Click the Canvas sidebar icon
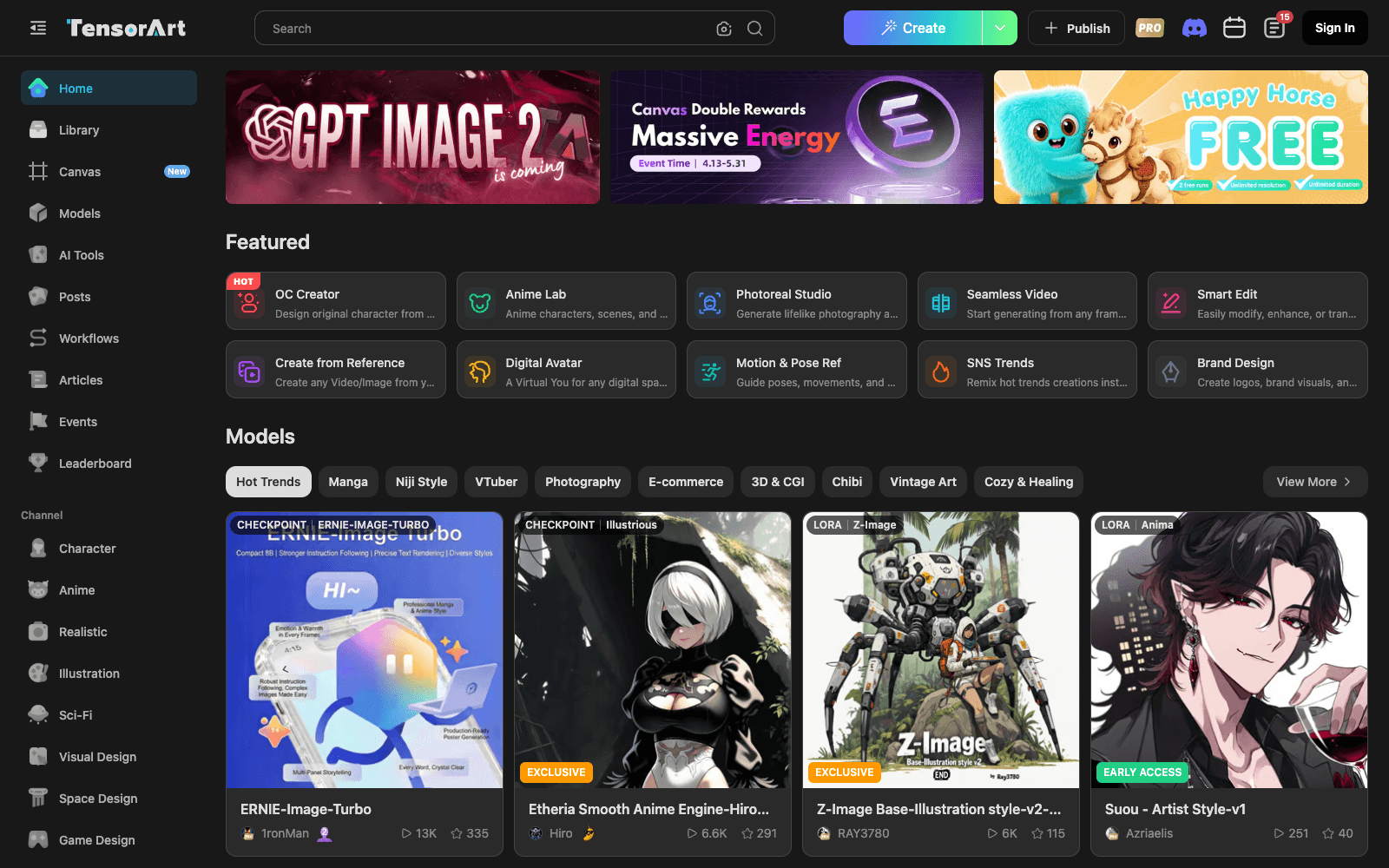 [x=38, y=172]
